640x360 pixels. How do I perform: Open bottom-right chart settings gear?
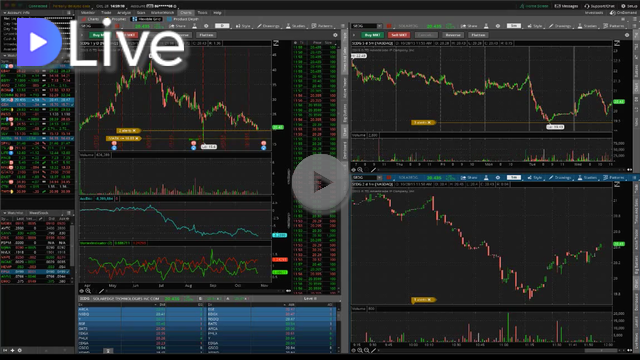[498, 178]
